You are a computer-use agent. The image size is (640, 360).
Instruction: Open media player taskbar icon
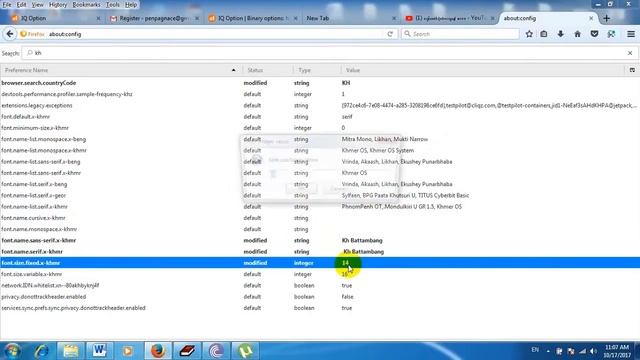(128, 351)
